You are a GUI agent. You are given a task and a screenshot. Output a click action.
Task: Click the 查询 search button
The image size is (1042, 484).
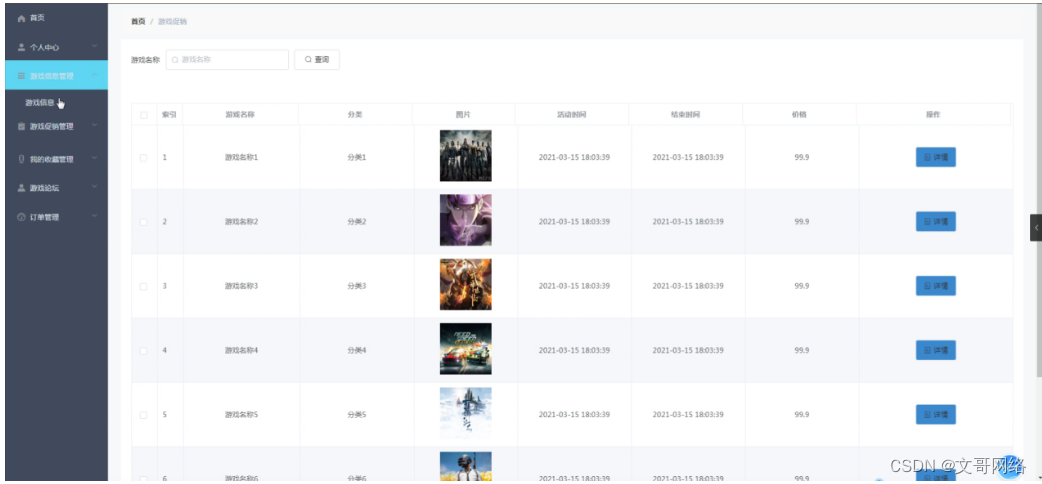pos(317,60)
